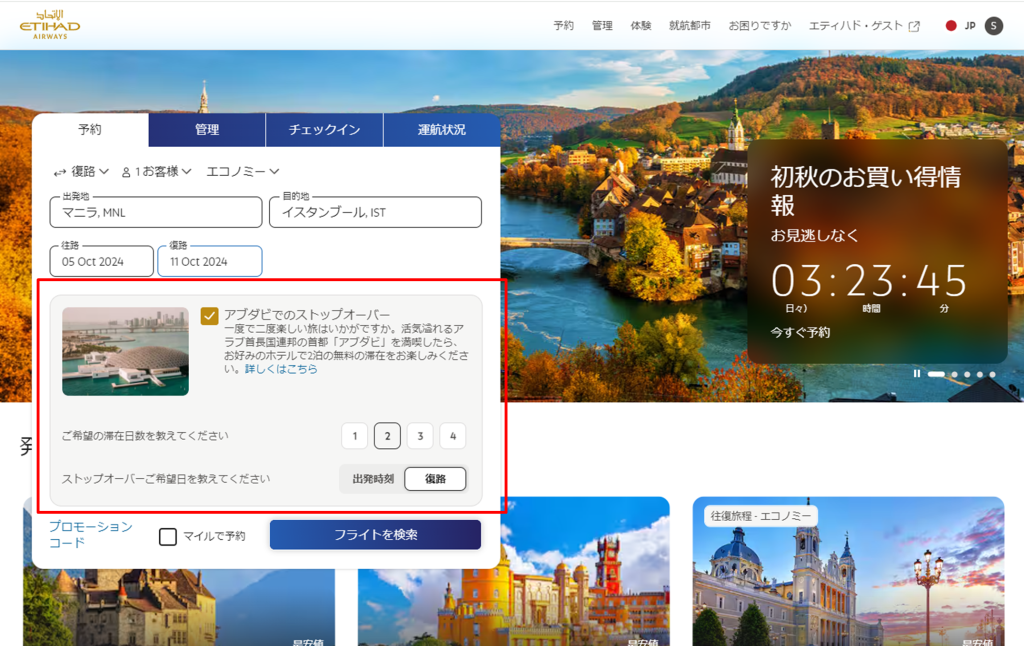
Task: Open the 詳しくはこちら link
Action: [281, 369]
